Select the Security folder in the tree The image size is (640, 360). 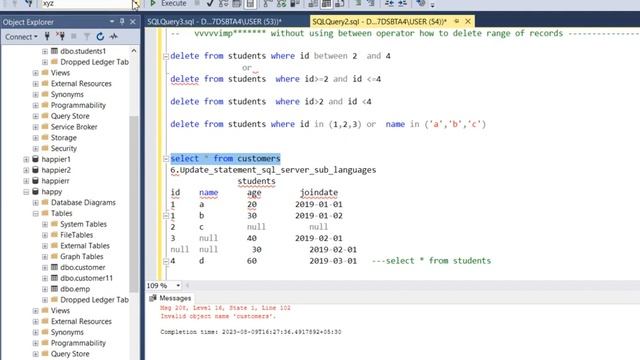[64, 149]
